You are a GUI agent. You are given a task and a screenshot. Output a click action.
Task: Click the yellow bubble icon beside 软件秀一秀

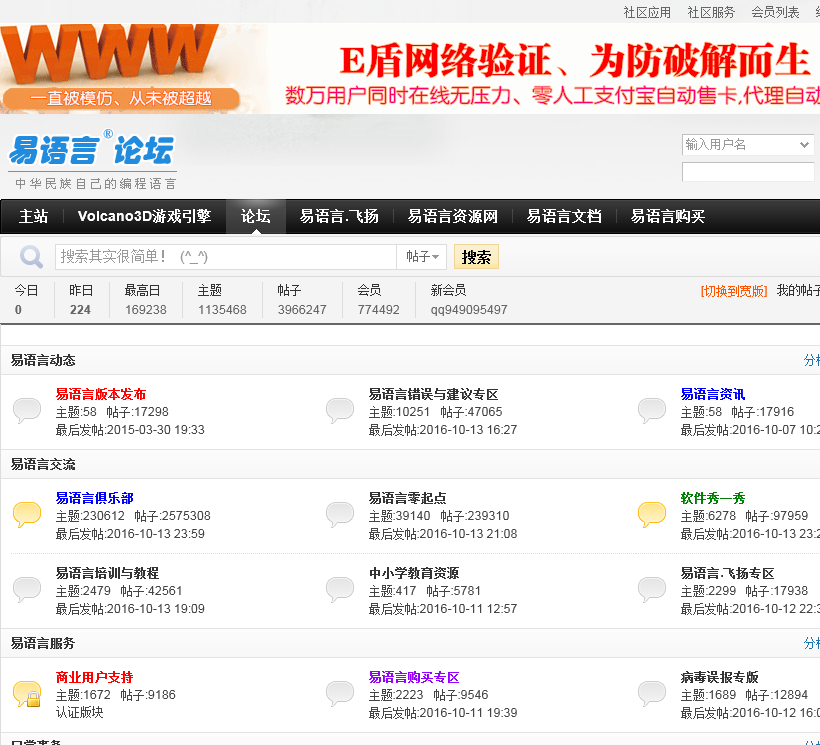coord(652,514)
